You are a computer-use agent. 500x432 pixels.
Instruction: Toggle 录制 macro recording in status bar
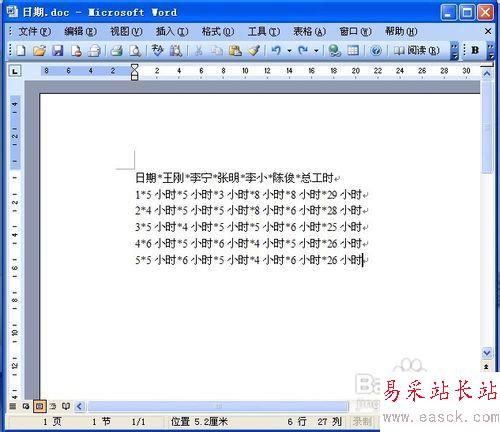[362, 422]
